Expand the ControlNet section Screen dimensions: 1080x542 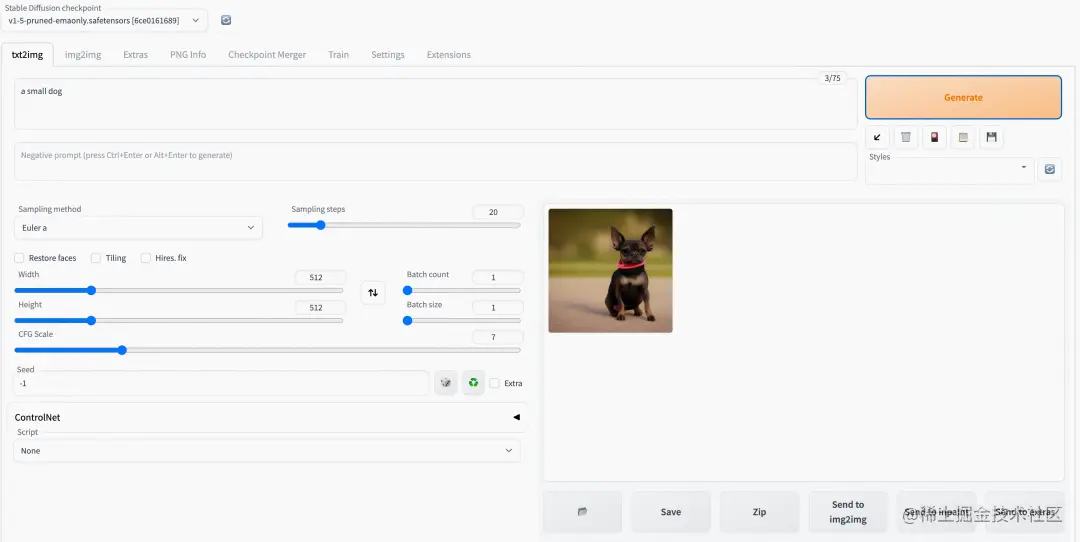tap(267, 417)
